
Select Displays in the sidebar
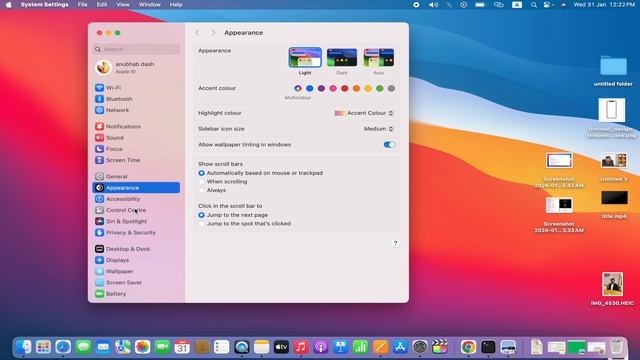click(x=136, y=260)
